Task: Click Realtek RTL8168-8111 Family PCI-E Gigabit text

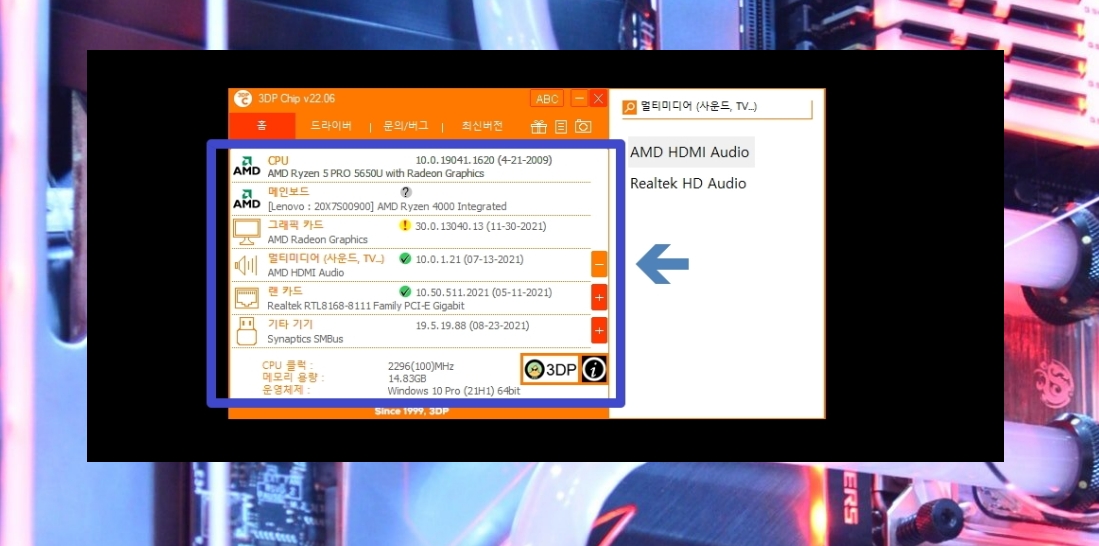Action: tap(366, 306)
